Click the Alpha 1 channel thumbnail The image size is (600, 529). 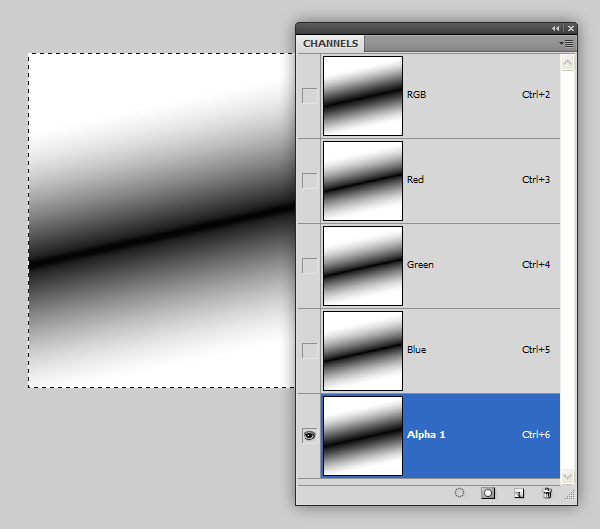(363, 436)
